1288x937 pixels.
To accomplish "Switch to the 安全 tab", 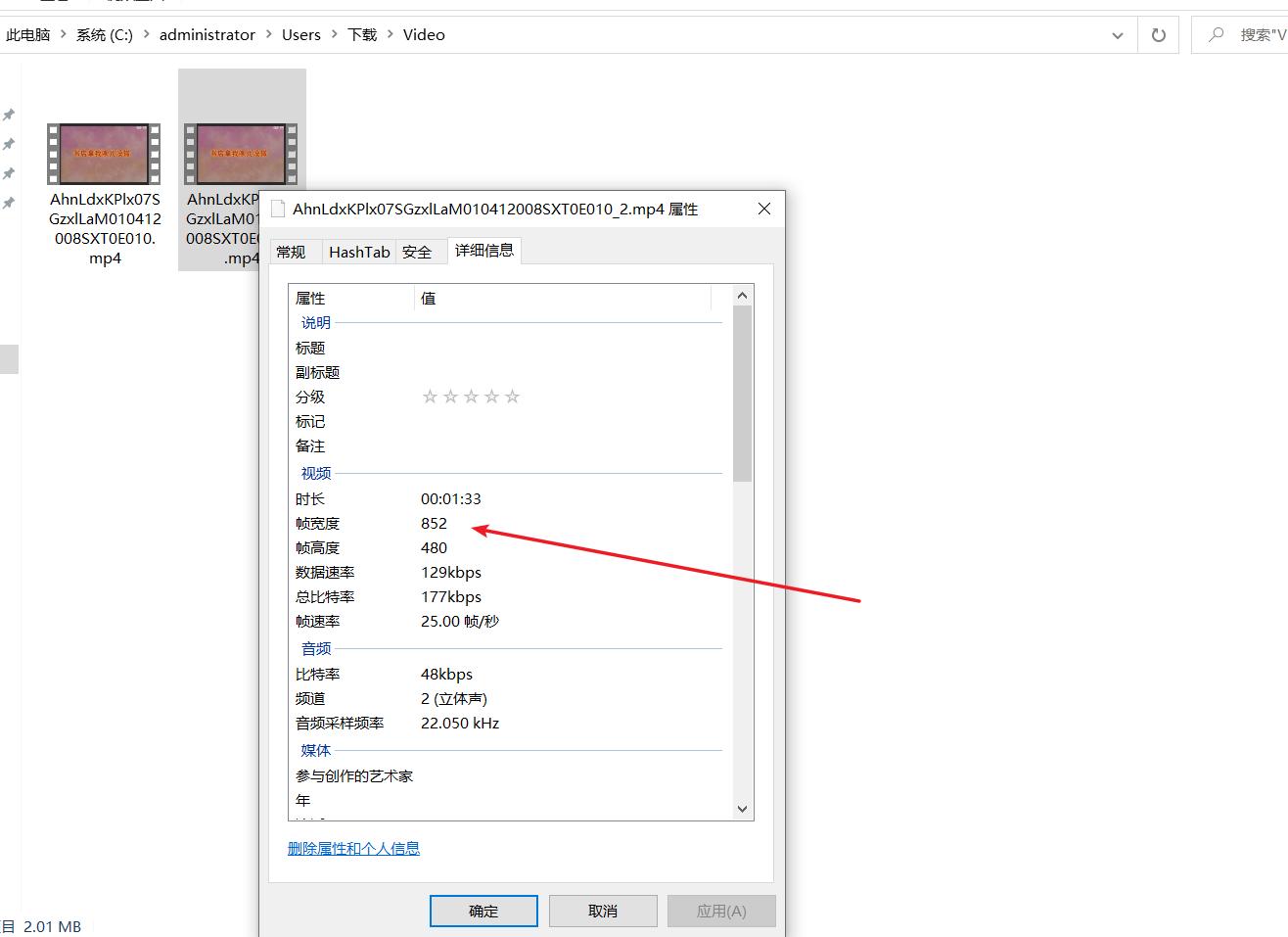I will [x=417, y=253].
